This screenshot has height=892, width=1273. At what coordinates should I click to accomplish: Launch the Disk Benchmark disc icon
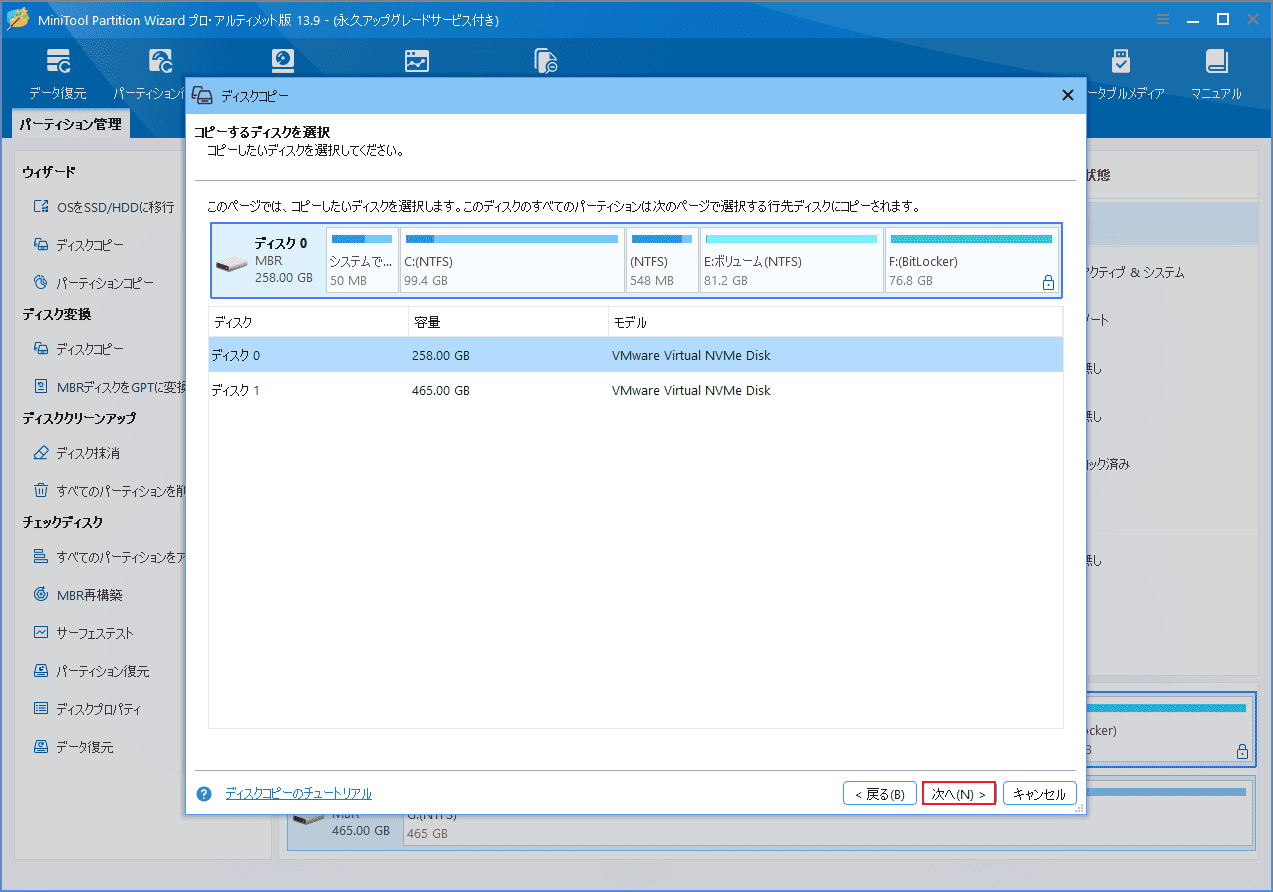283,61
